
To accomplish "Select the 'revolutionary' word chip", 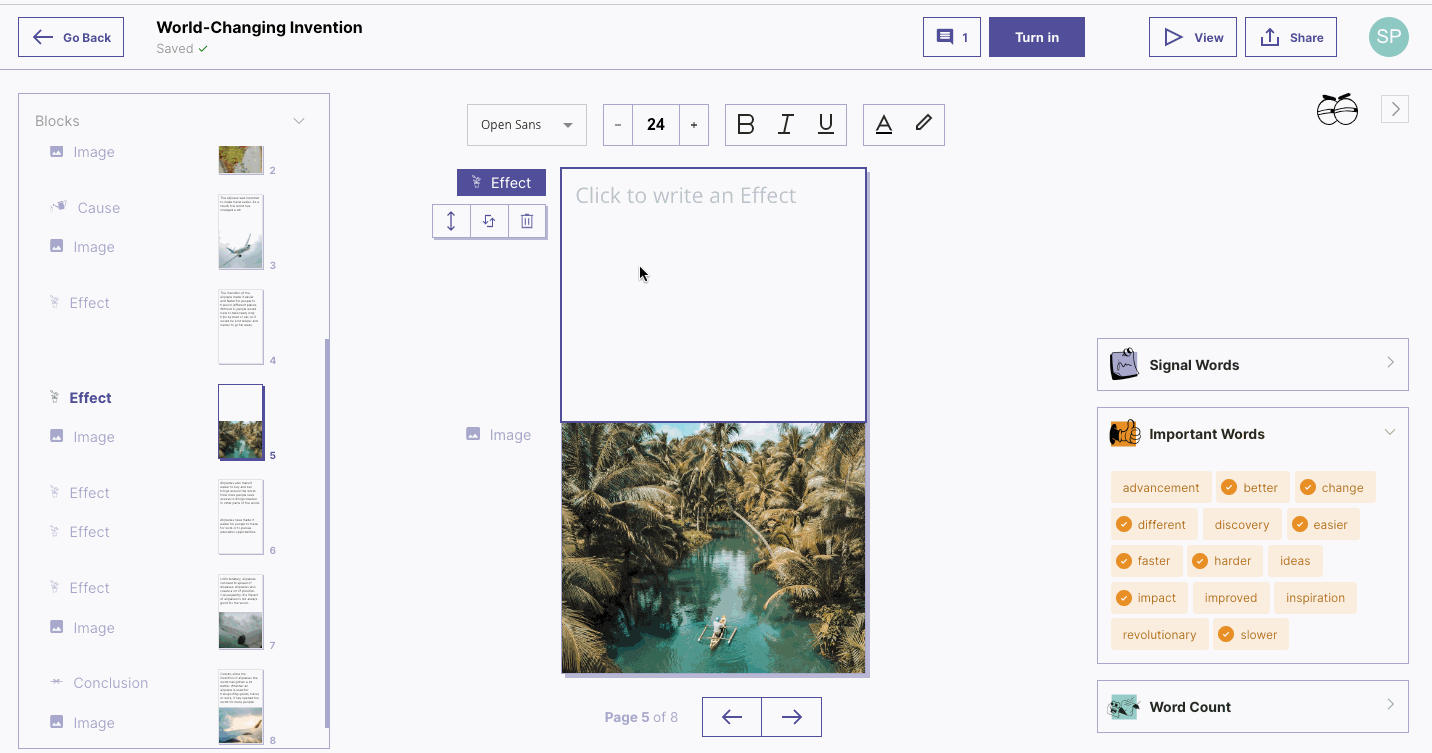I will 1159,635.
